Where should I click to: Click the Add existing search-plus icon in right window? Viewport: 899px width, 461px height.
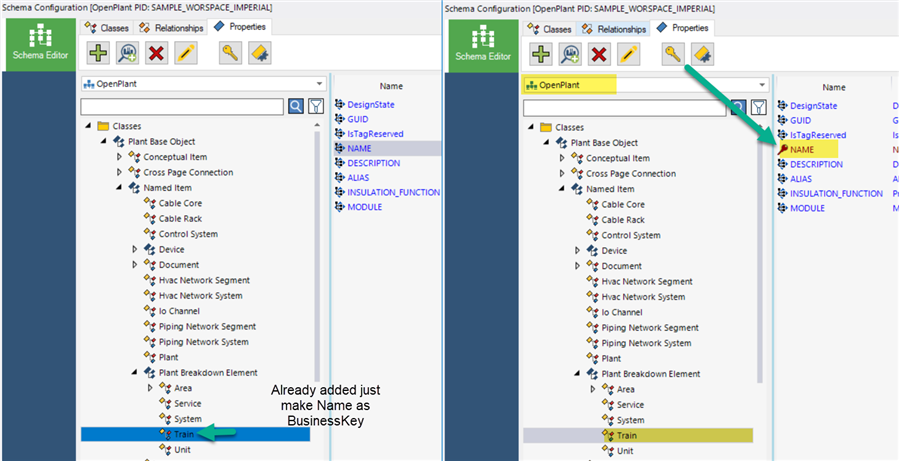tap(570, 54)
